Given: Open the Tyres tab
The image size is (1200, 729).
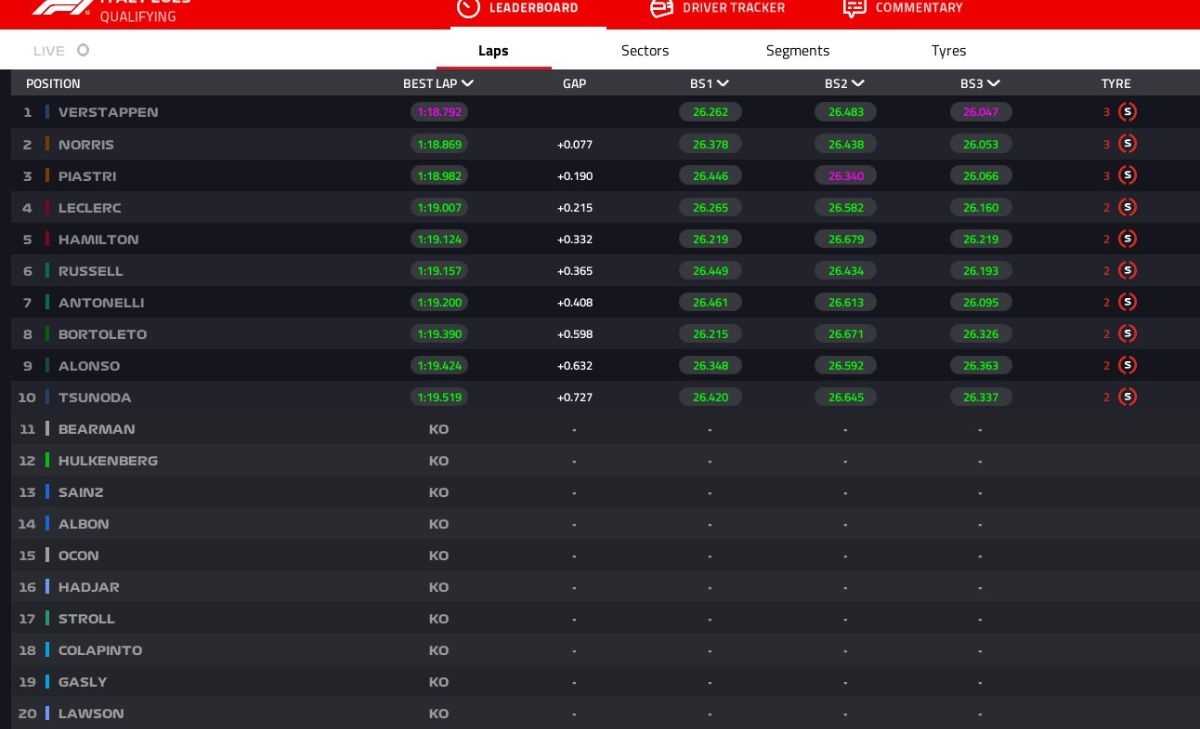Looking at the screenshot, I should pyautogui.click(x=948, y=51).
